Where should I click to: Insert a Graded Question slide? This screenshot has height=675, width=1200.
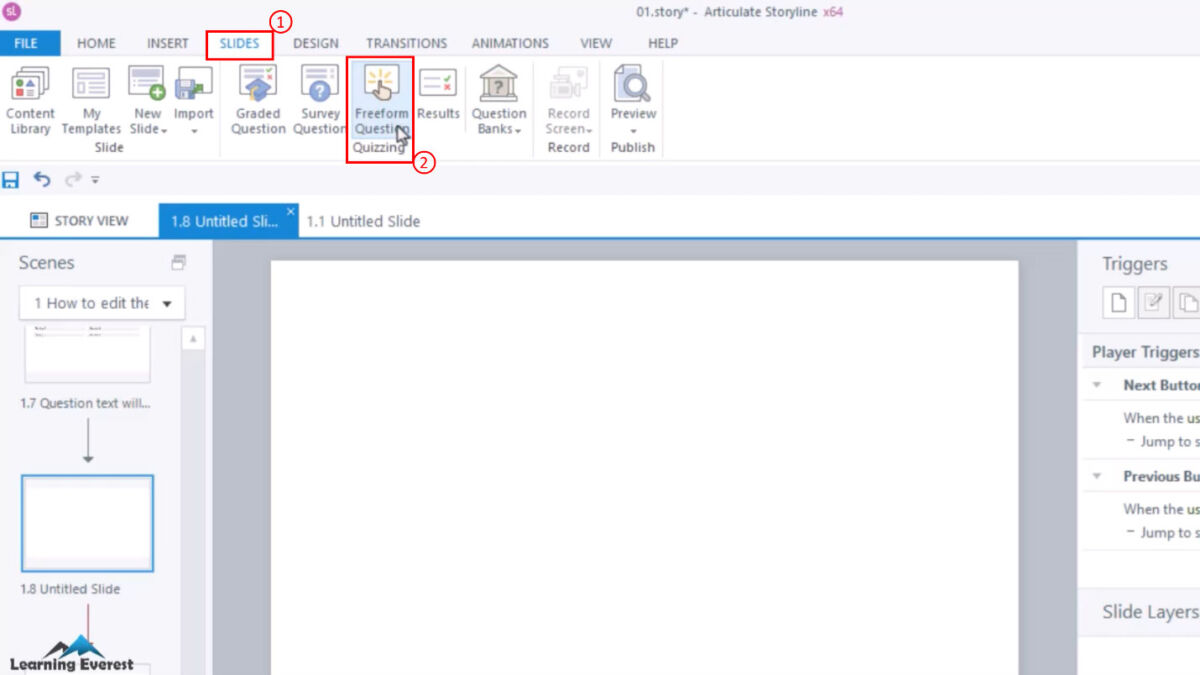258,100
